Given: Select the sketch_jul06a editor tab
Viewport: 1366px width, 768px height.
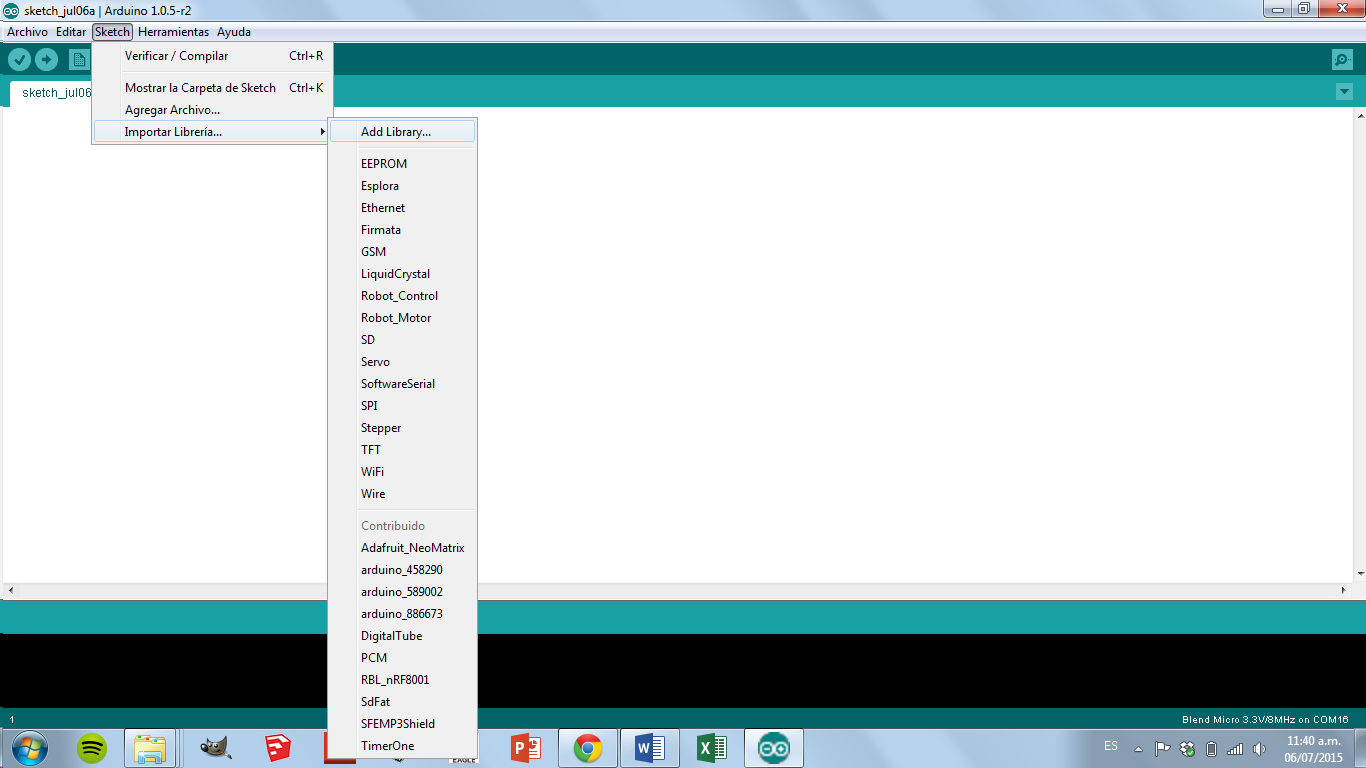Looking at the screenshot, I should tap(52, 93).
